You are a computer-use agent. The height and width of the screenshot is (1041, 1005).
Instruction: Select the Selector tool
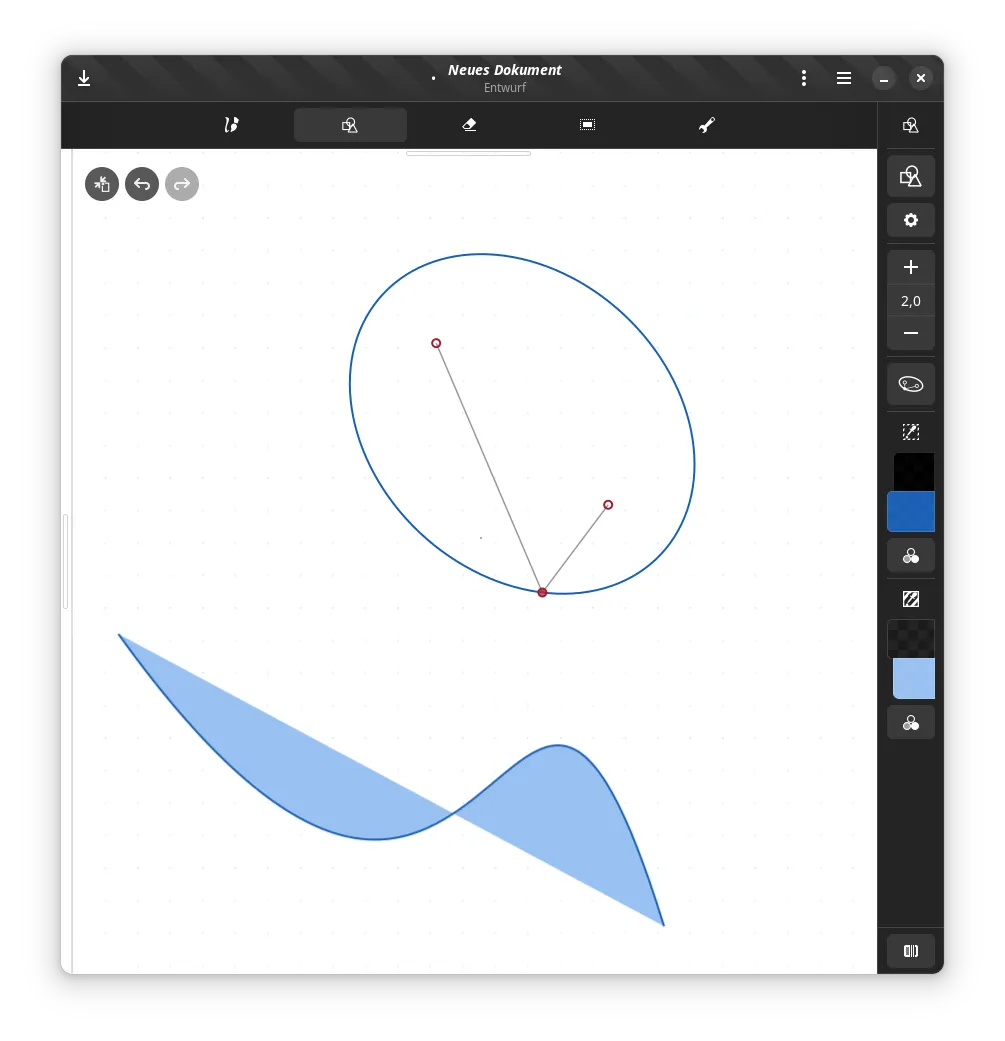[587, 125]
